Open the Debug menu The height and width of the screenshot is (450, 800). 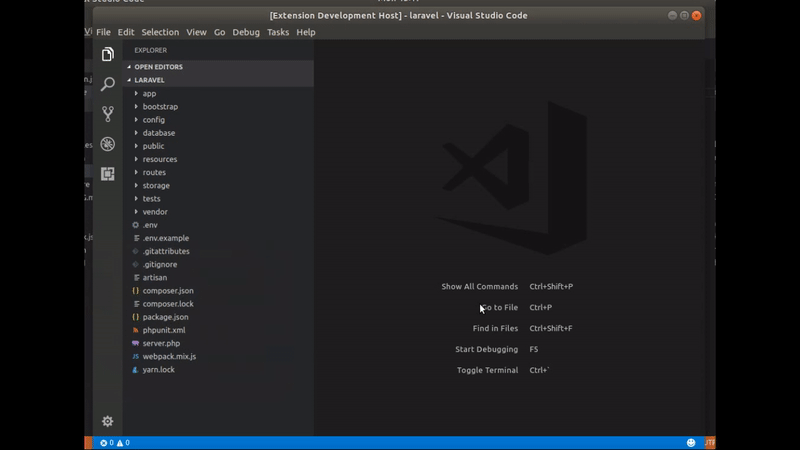[x=246, y=32]
